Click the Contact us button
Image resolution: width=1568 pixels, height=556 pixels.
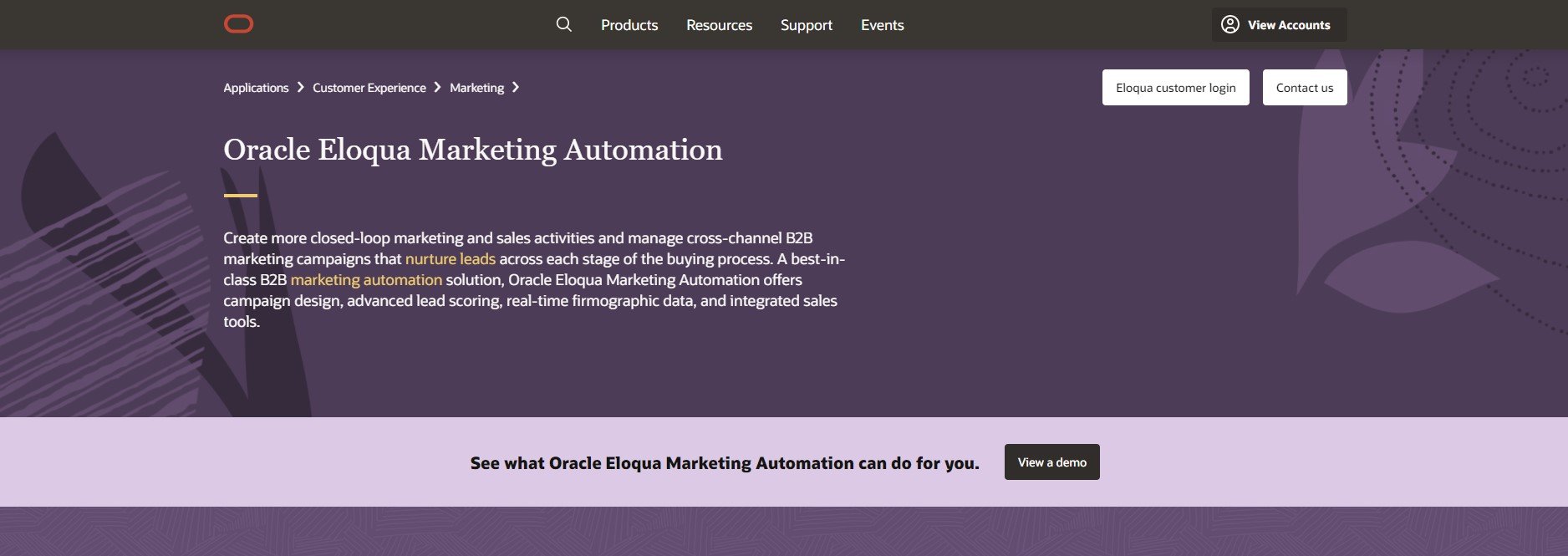[x=1304, y=87]
